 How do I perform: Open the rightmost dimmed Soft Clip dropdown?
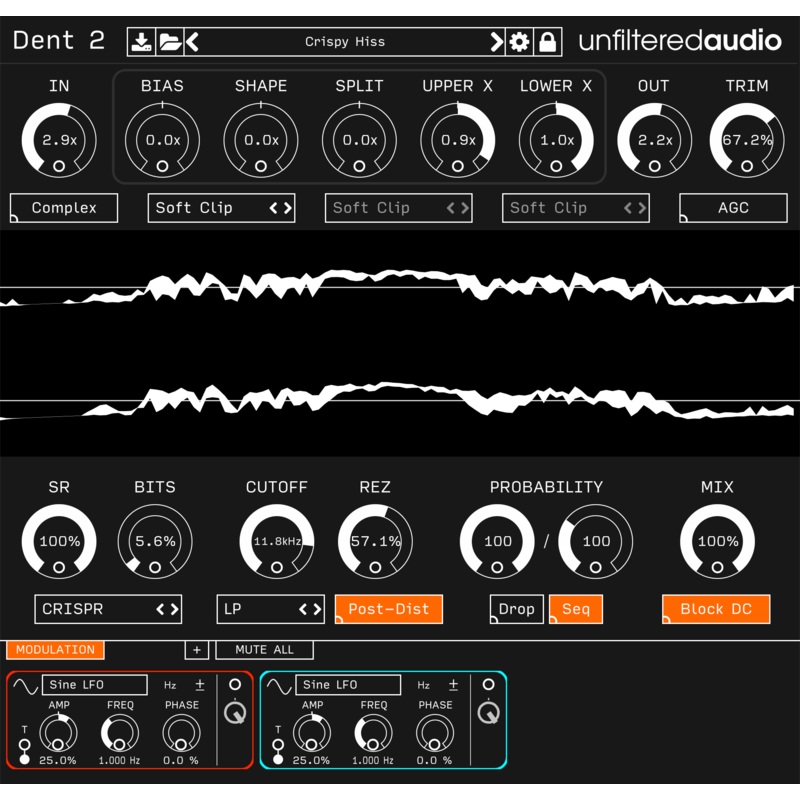tap(576, 208)
